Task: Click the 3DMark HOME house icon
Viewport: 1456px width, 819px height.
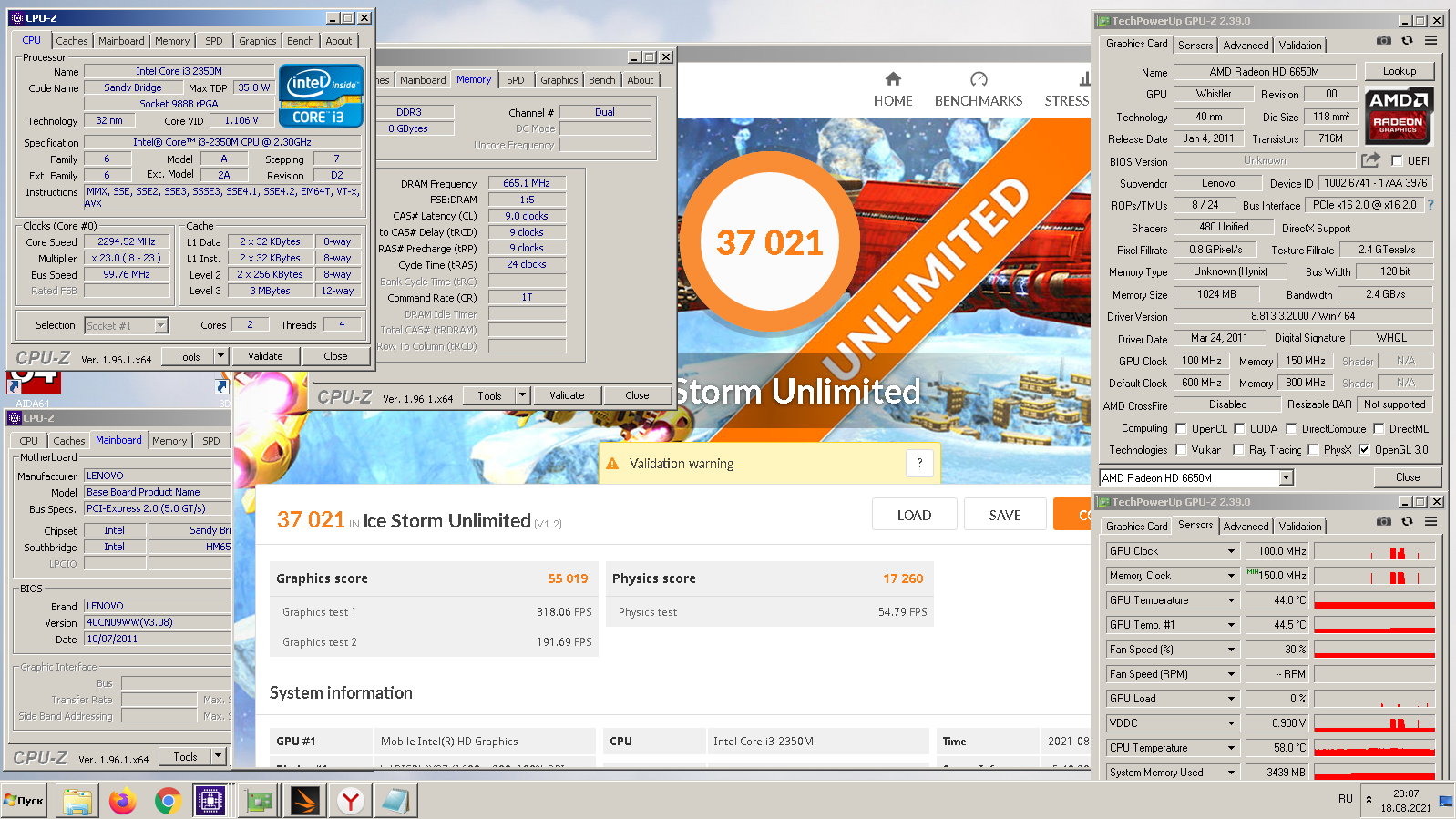Action: (893, 79)
